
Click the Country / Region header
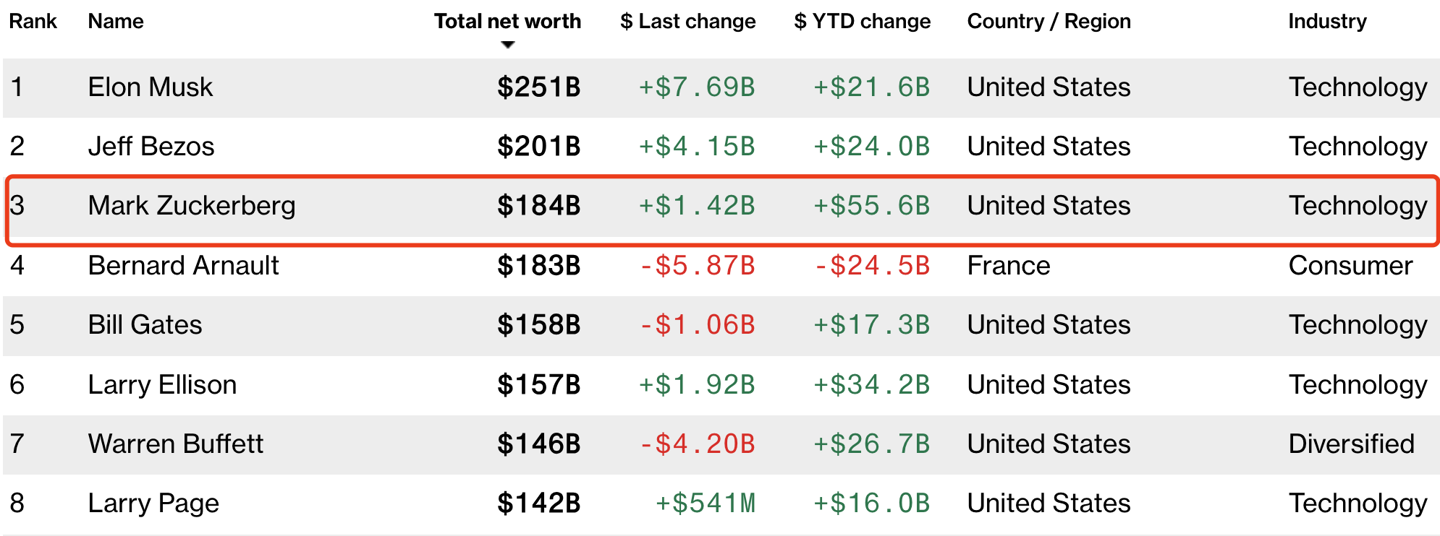point(1048,21)
